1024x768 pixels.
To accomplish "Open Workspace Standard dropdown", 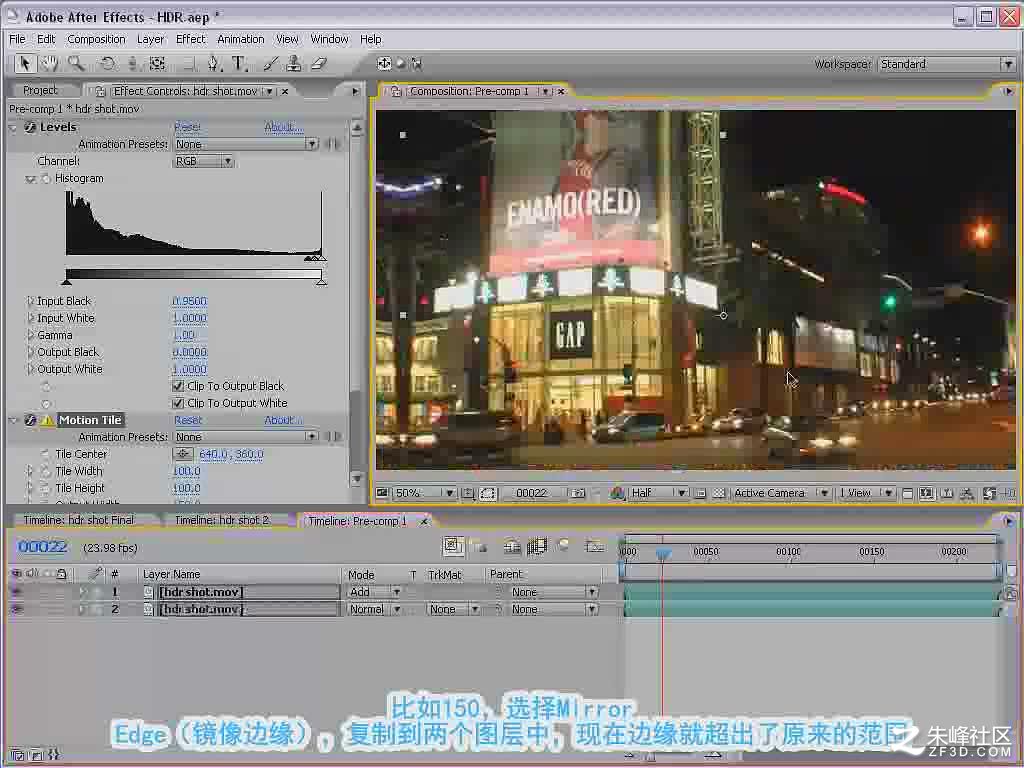I will coord(946,64).
